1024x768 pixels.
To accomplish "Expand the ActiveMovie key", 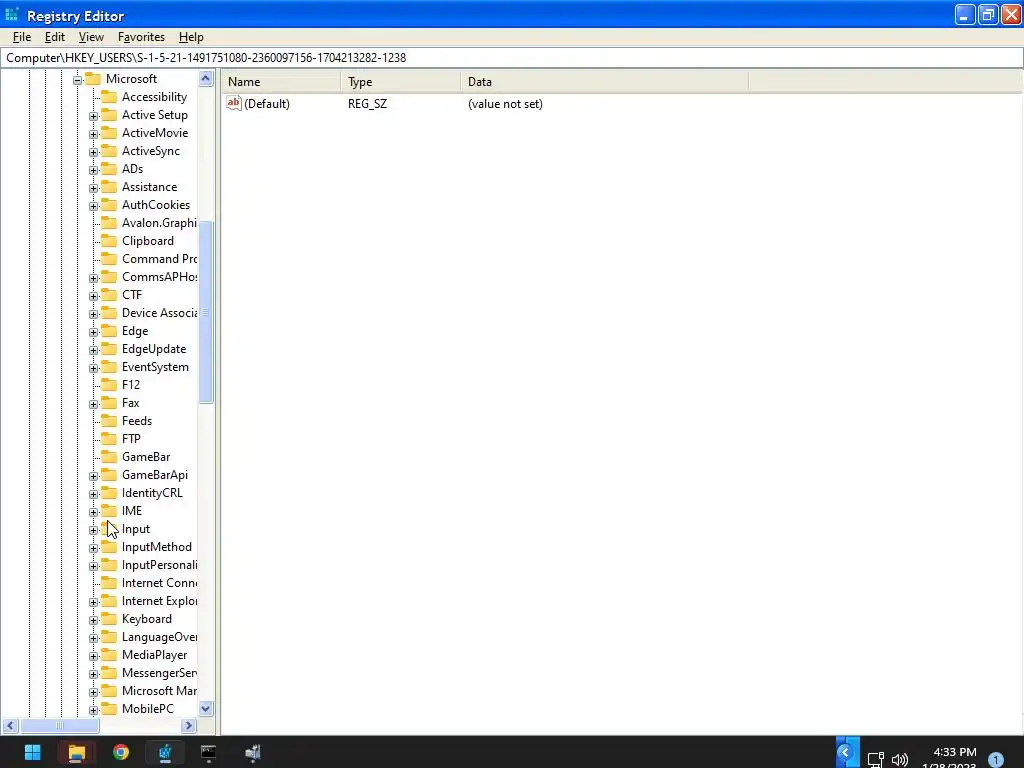I will (x=93, y=134).
